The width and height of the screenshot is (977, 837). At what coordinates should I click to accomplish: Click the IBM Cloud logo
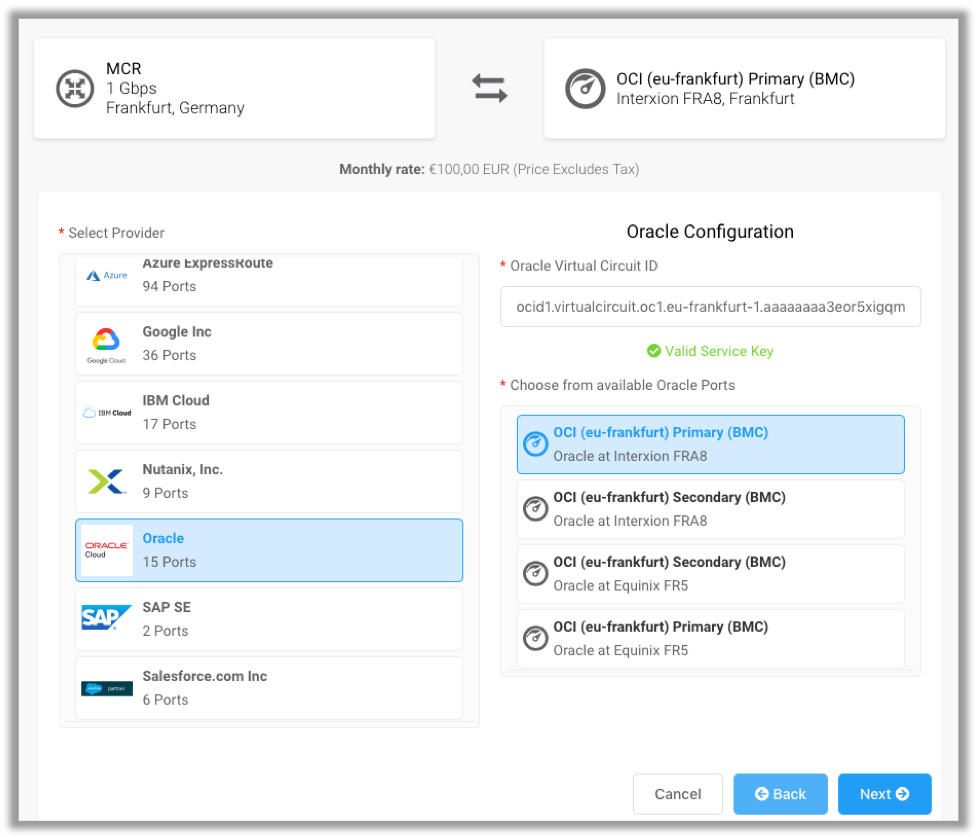pos(106,412)
